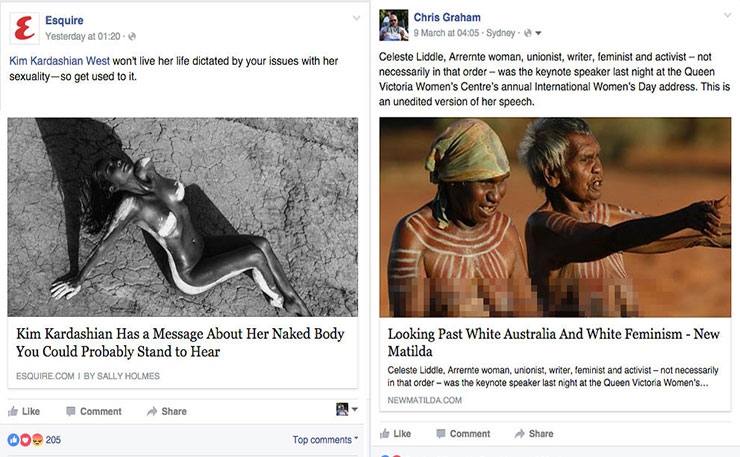Like Chris Graham's post
The width and height of the screenshot is (740, 457).
click(395, 433)
